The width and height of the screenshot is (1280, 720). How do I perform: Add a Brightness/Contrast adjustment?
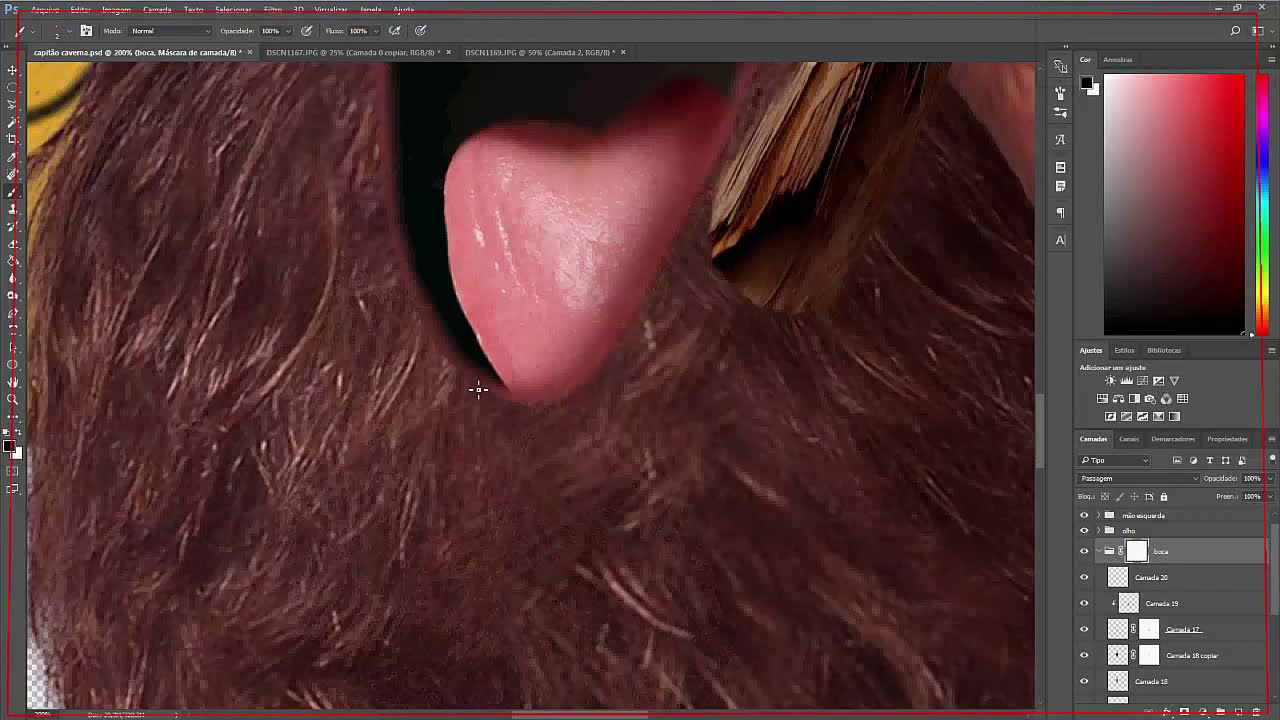(x=1110, y=381)
